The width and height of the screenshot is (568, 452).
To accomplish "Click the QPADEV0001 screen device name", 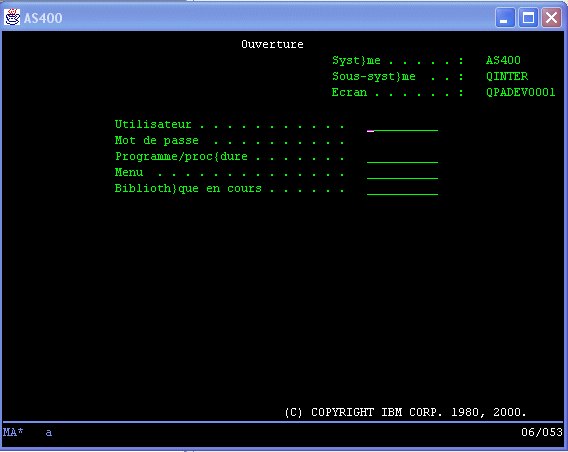I will [x=521, y=92].
